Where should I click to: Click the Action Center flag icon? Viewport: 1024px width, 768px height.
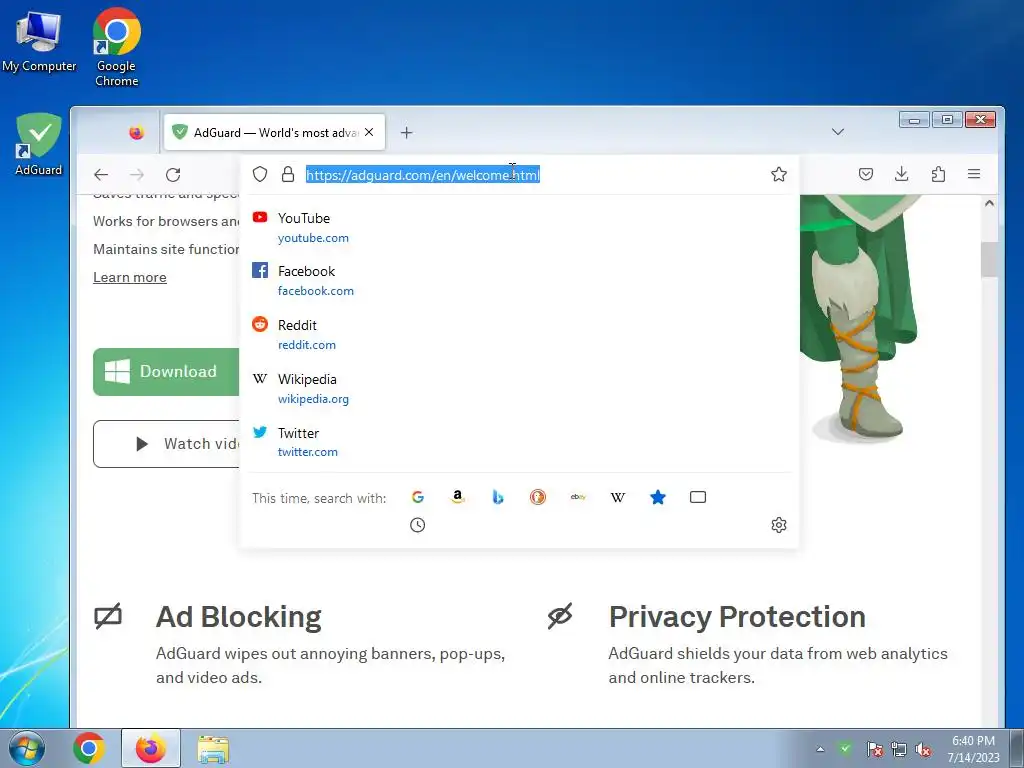(x=874, y=749)
